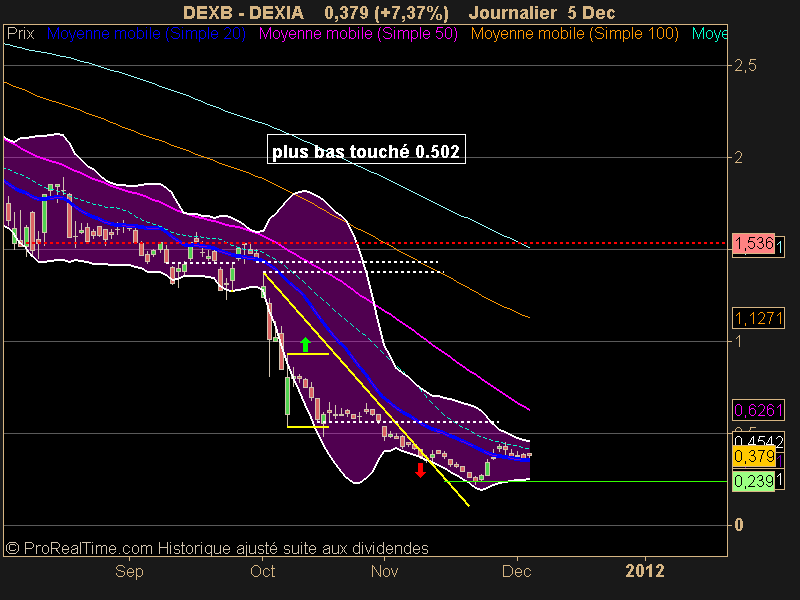The height and width of the screenshot is (600, 800).
Task: Click the 'Nov' date axis label
Action: click(384, 571)
